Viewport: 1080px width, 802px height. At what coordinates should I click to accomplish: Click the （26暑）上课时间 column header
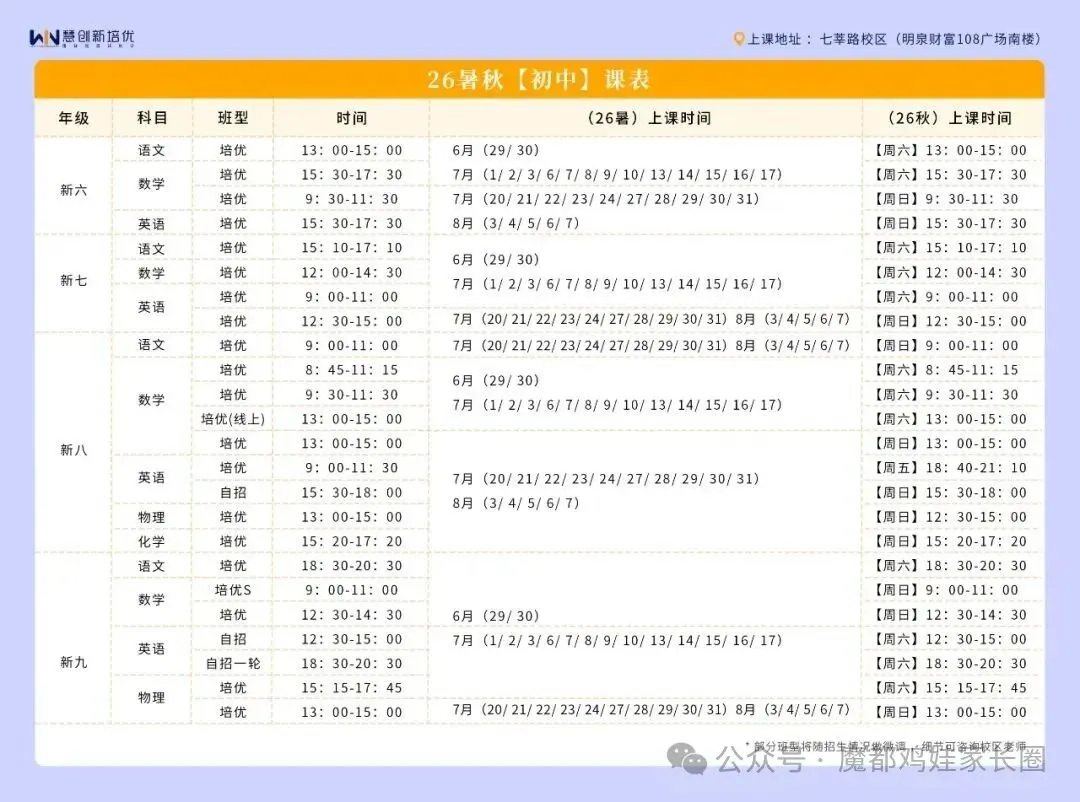[646, 118]
